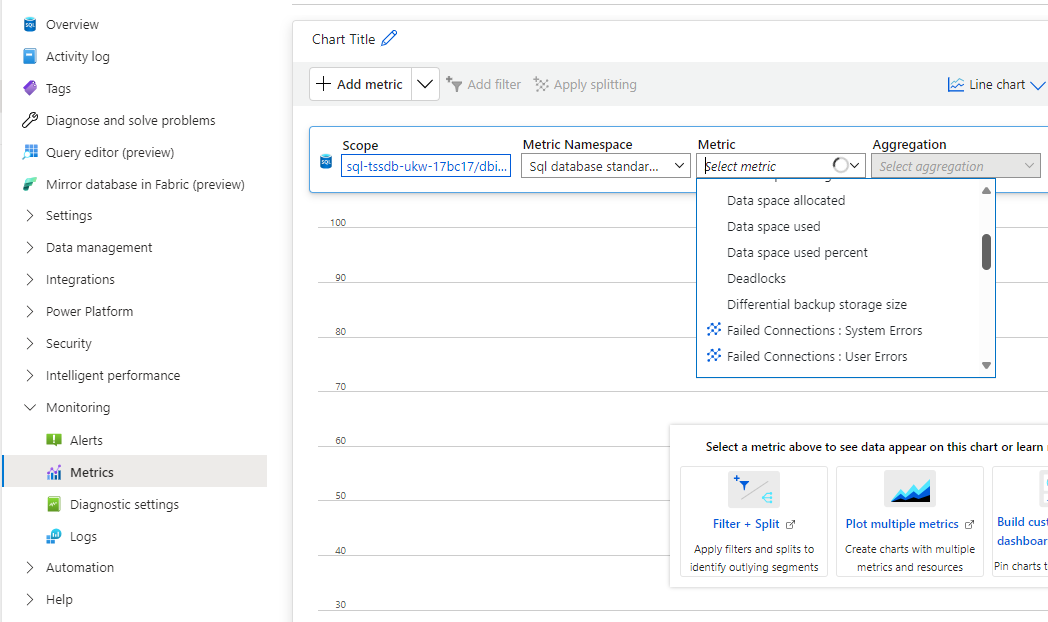
Task: Click the Apply splitting icon
Action: coord(541,84)
